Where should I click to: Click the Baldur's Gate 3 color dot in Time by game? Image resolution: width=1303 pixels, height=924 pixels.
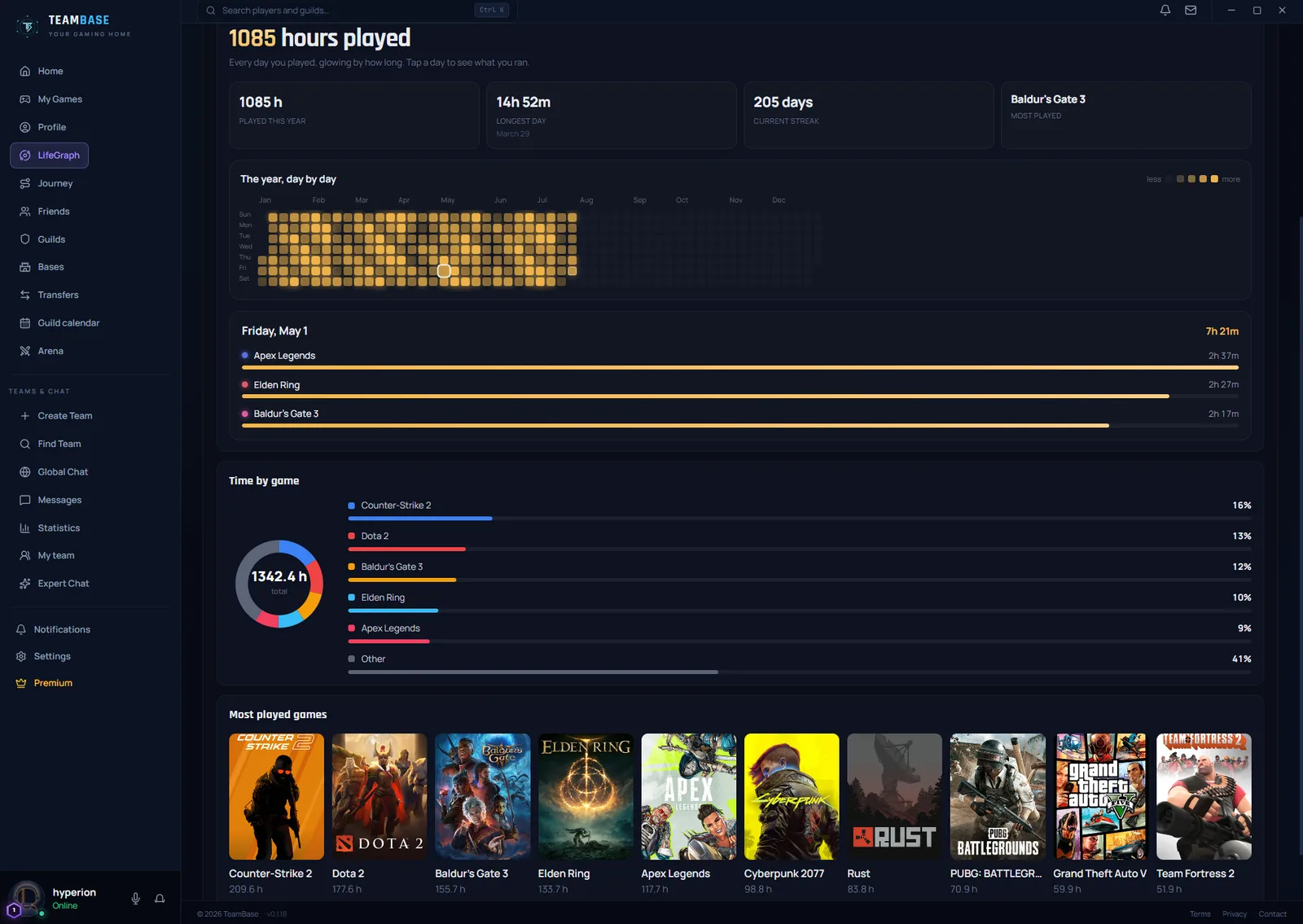352,567
